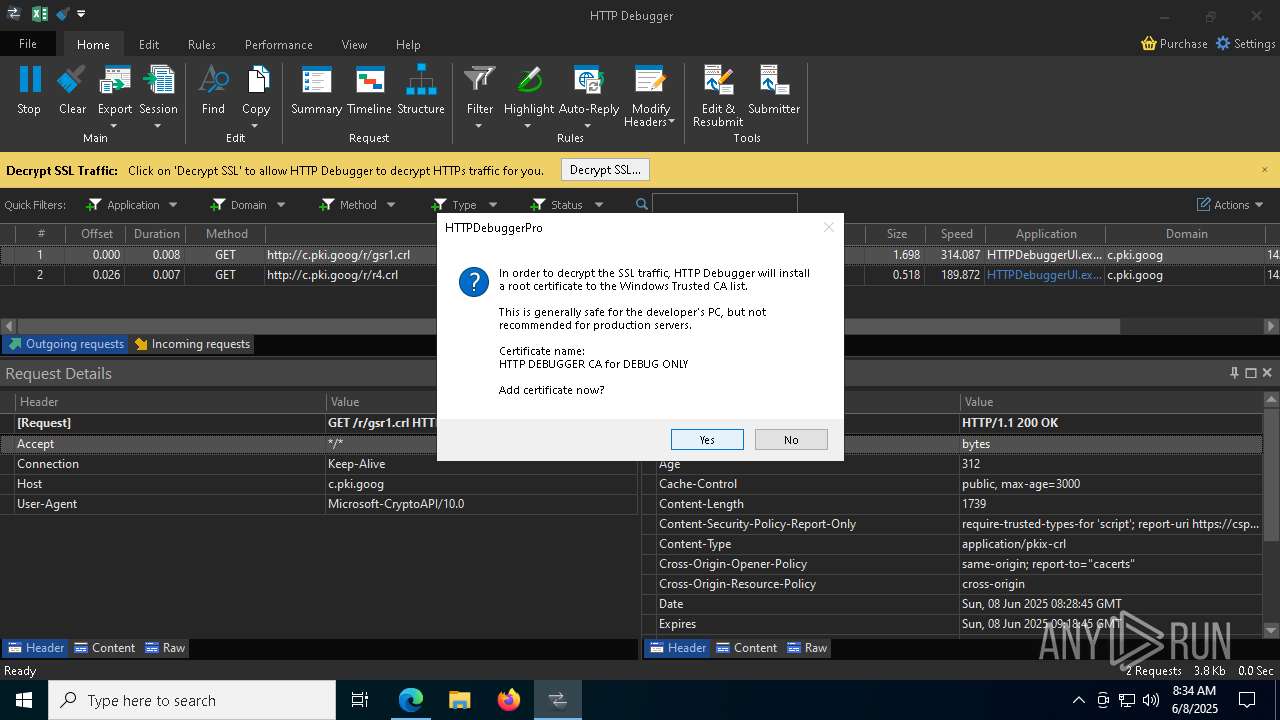Click the User-Agent header row
The image size is (1280, 720).
coord(320,504)
